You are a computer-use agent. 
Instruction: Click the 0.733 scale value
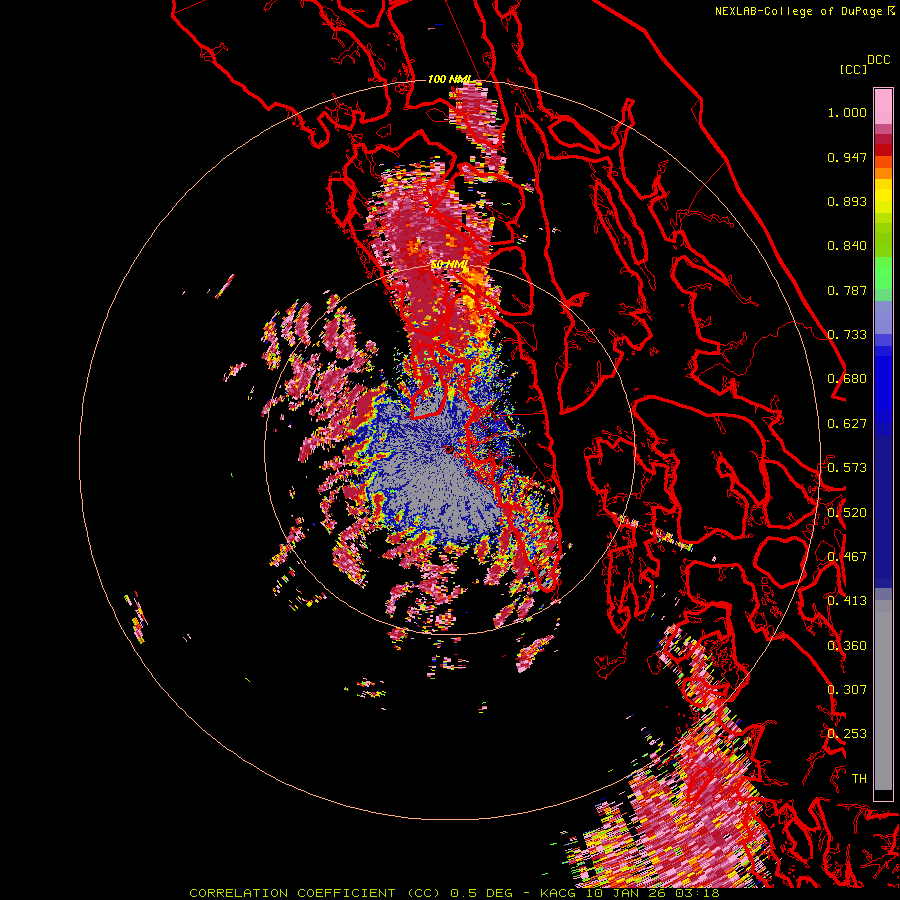847,335
